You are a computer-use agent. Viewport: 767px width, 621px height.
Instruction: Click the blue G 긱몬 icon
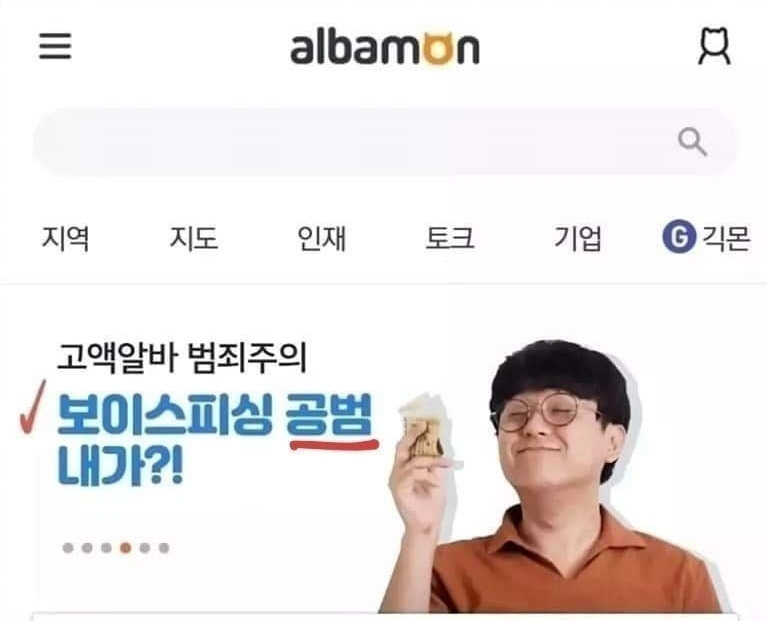(x=679, y=237)
